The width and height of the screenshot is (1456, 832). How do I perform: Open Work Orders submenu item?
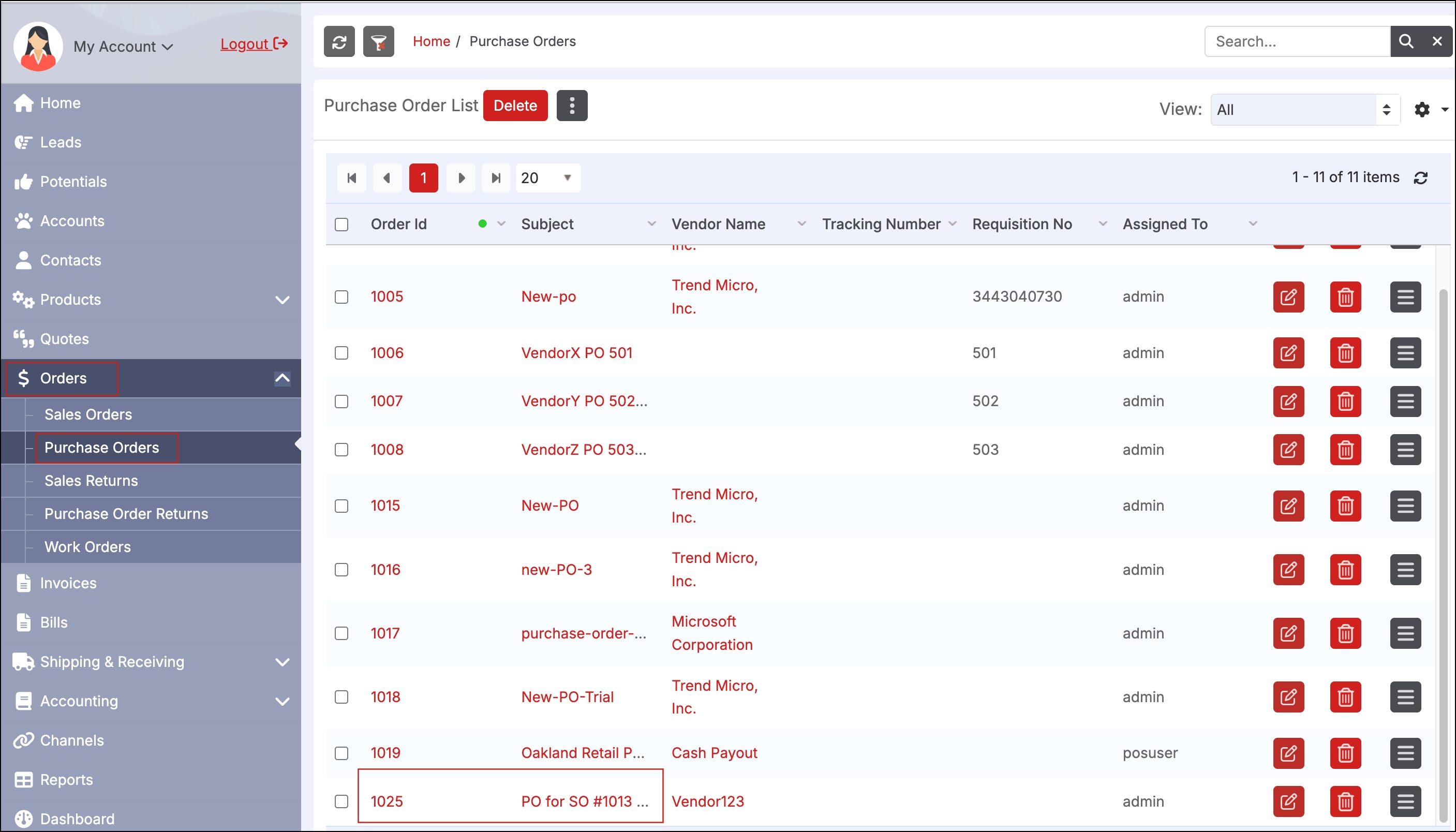tap(87, 547)
